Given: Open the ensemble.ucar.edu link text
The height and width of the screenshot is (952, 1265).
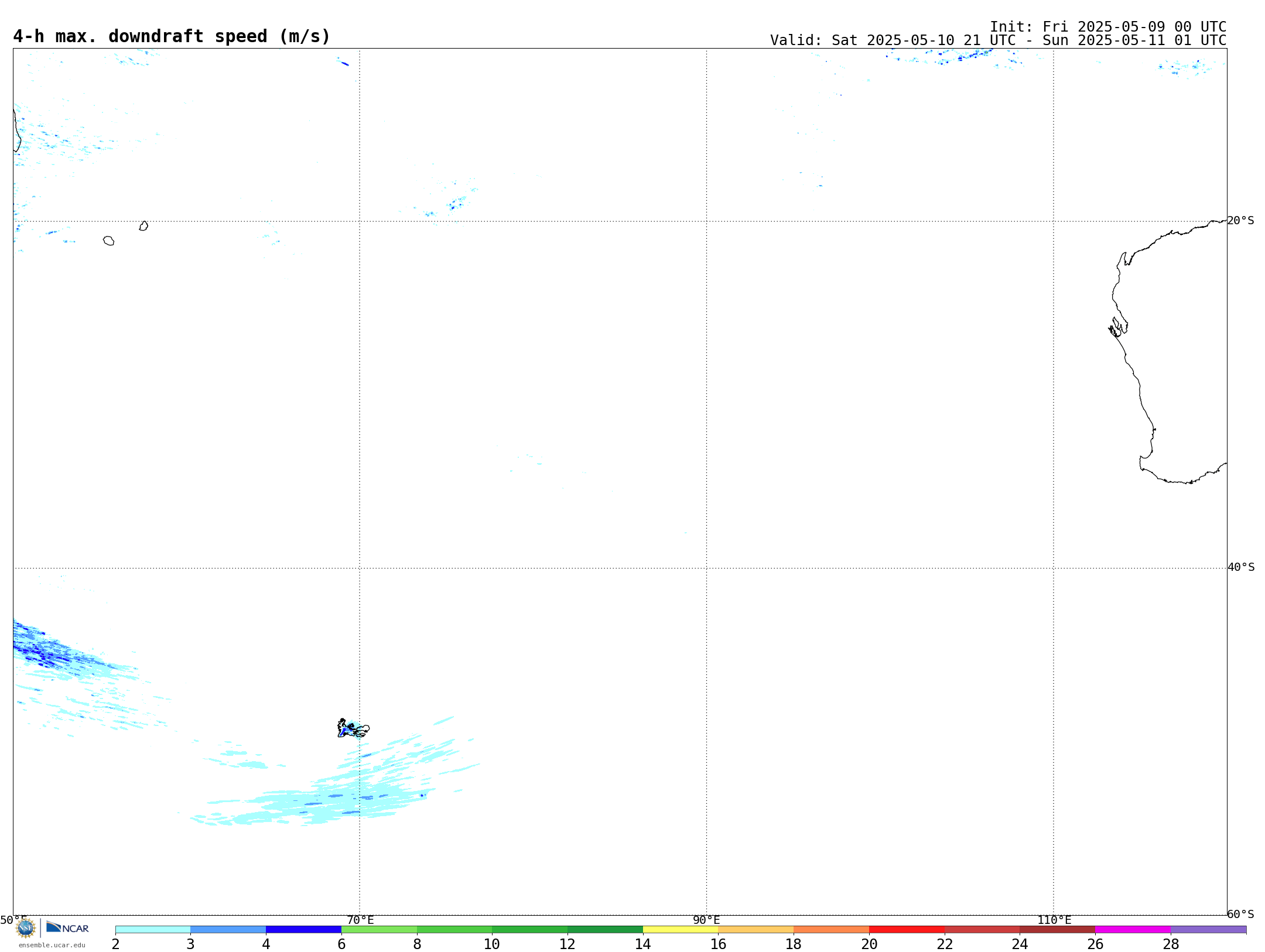Looking at the screenshot, I should [x=52, y=945].
